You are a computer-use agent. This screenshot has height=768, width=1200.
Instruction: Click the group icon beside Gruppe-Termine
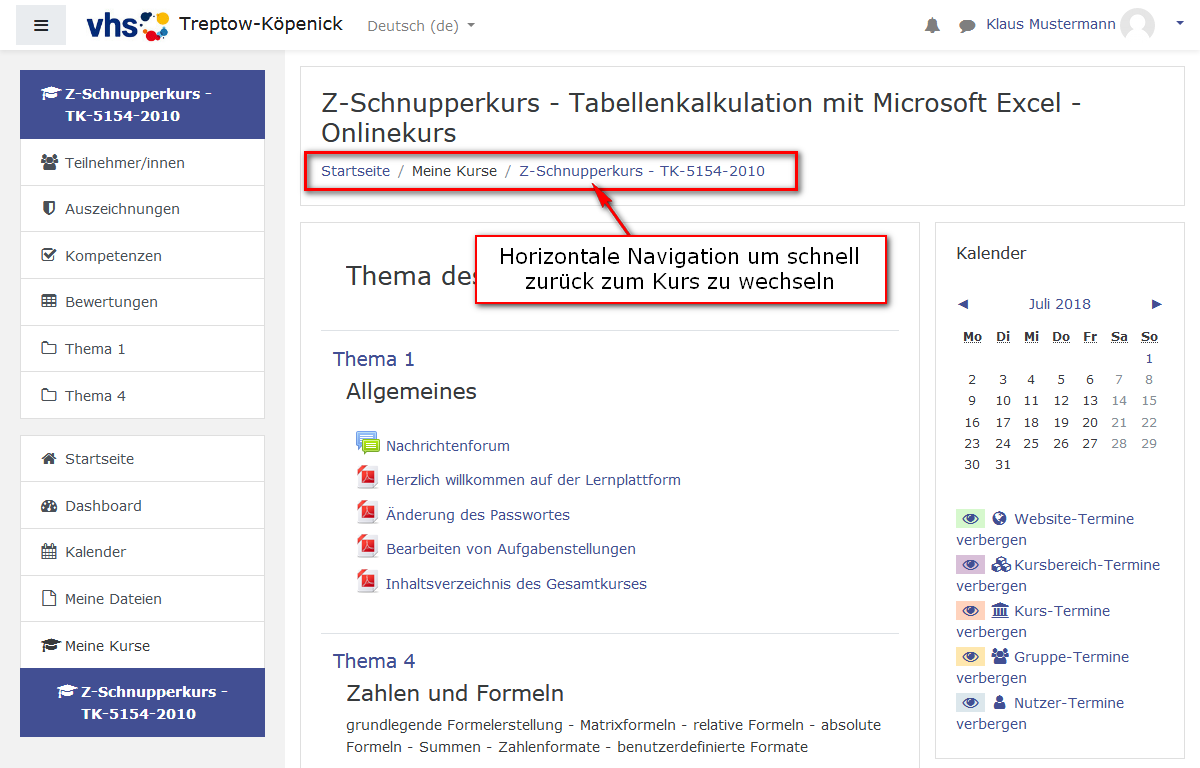click(x=1000, y=657)
